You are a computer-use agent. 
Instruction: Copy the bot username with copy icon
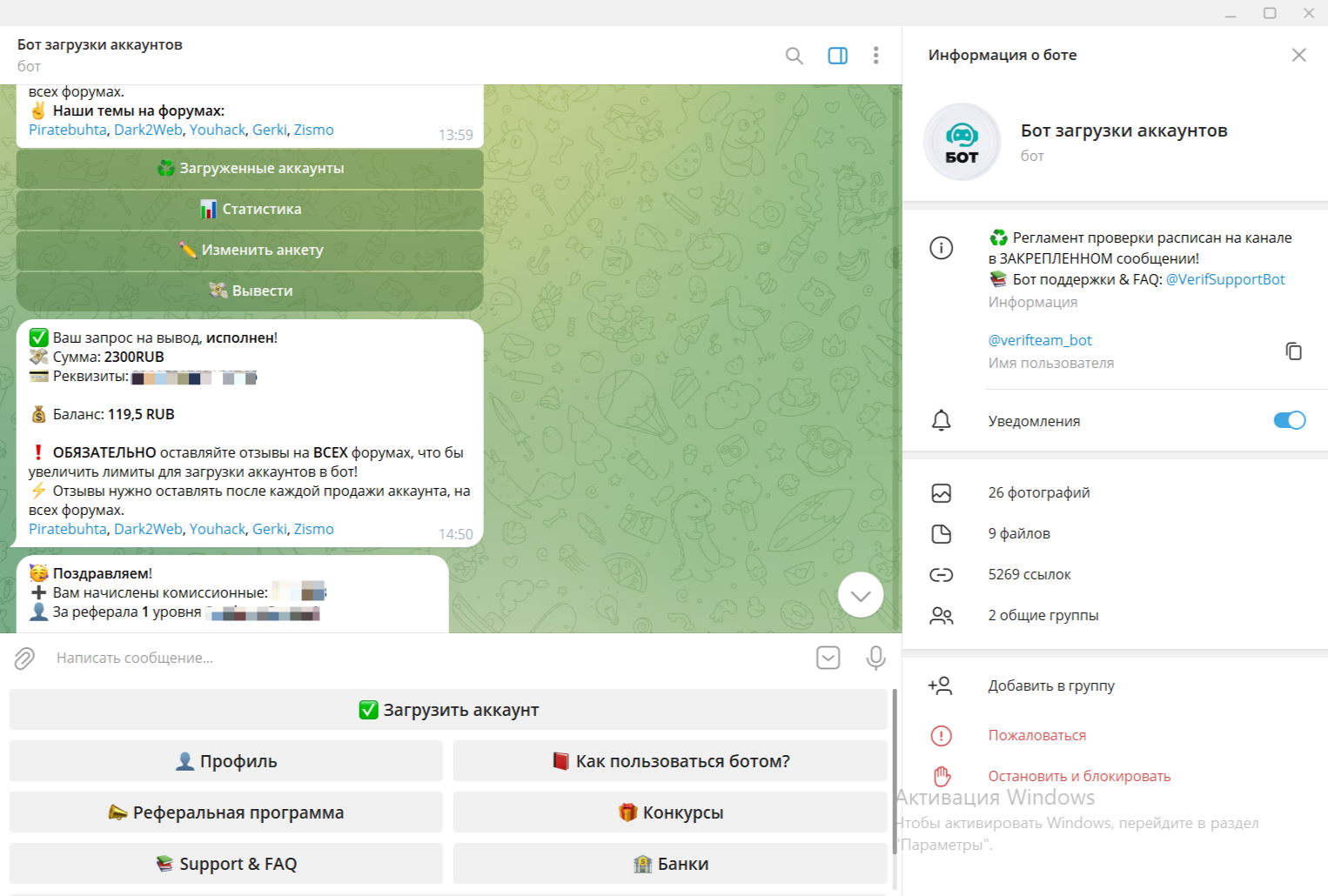tap(1293, 351)
